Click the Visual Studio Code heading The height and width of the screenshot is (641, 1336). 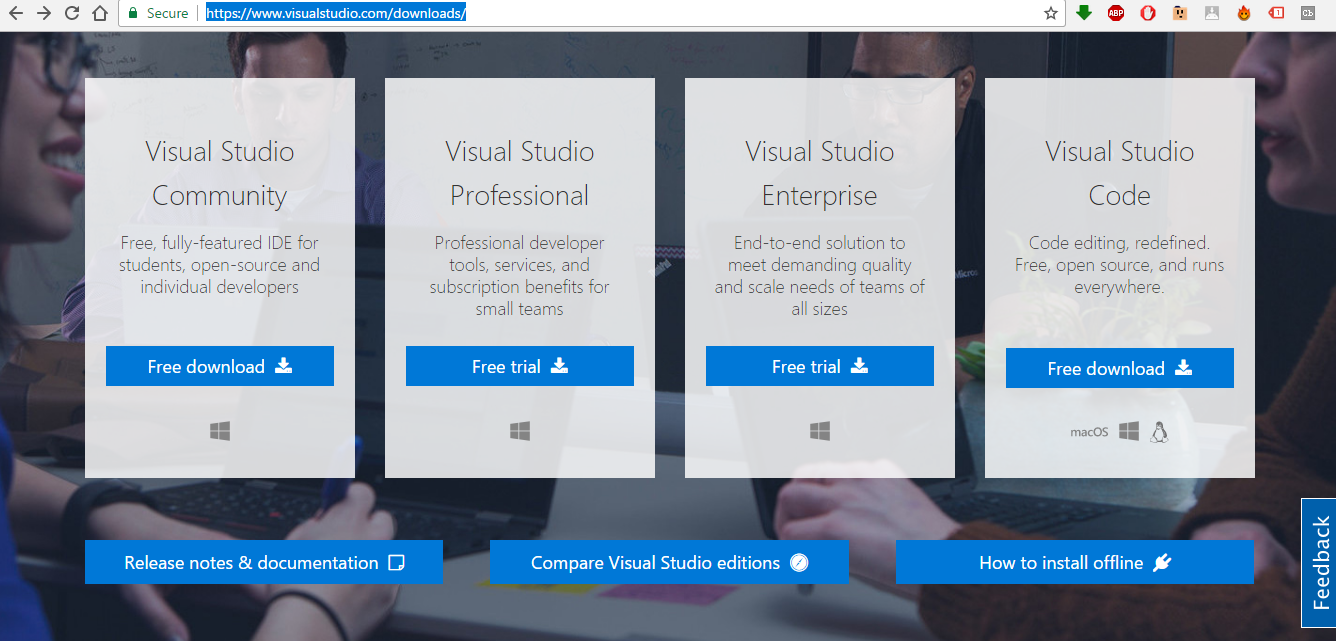(x=1120, y=173)
